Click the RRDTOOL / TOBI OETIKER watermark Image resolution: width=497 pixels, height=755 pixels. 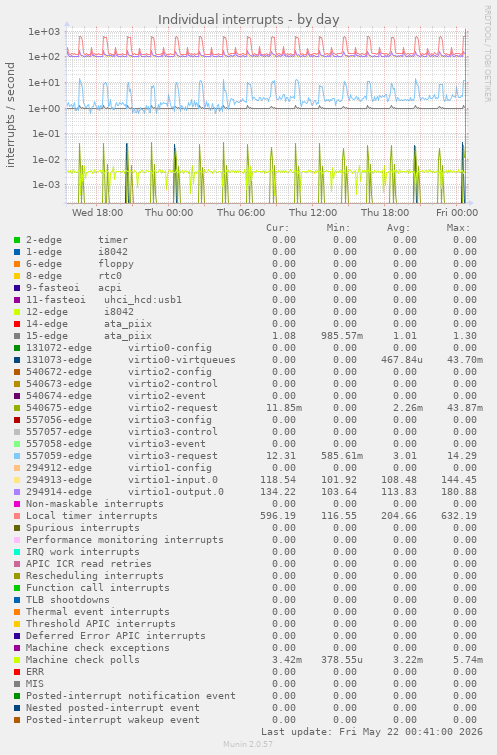coord(487,54)
